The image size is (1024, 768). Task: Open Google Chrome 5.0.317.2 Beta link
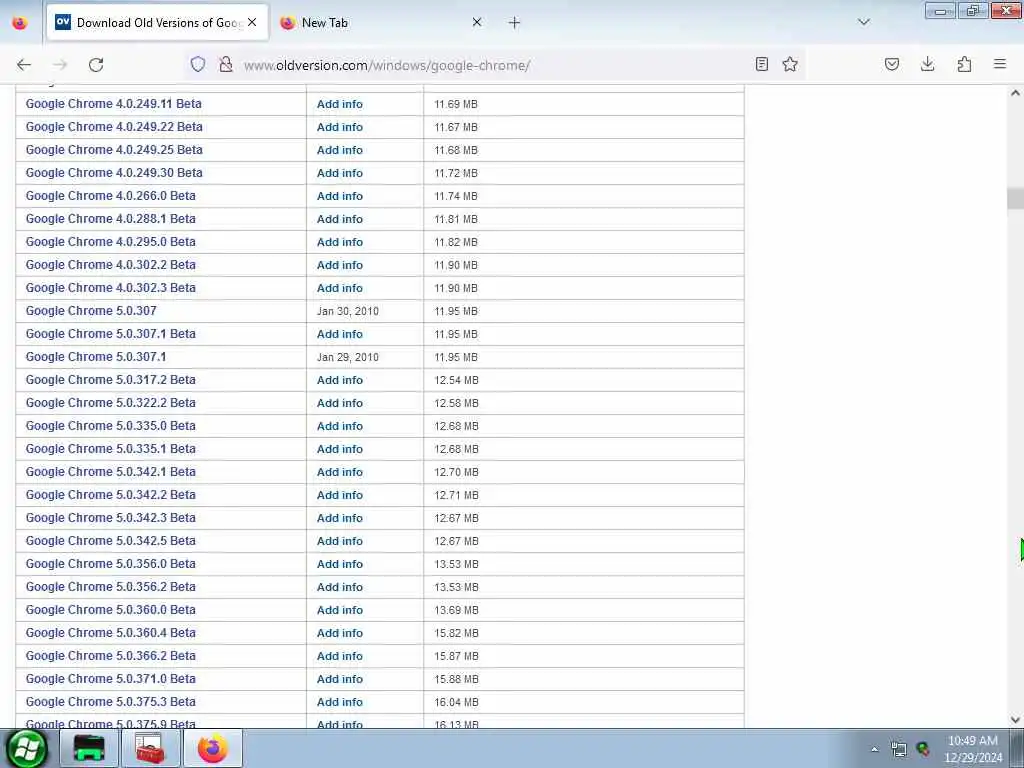click(x=110, y=380)
